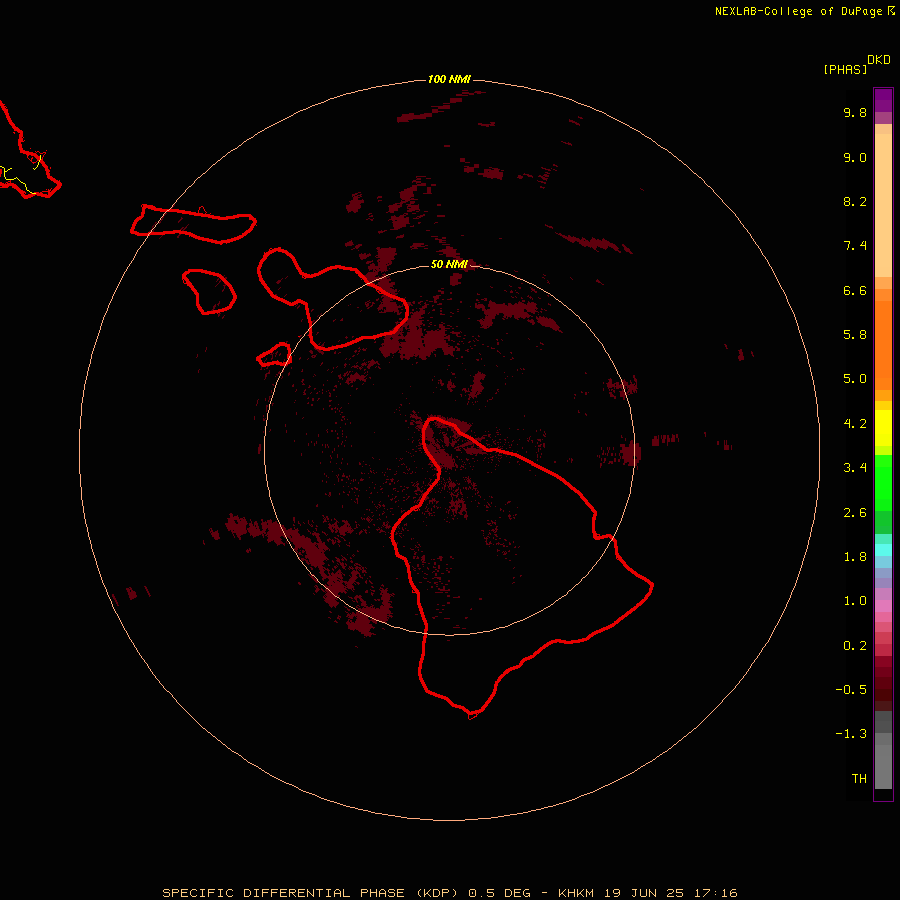900x900 pixels.
Task: Click the 1.8 value on color scale
Action: 855,557
